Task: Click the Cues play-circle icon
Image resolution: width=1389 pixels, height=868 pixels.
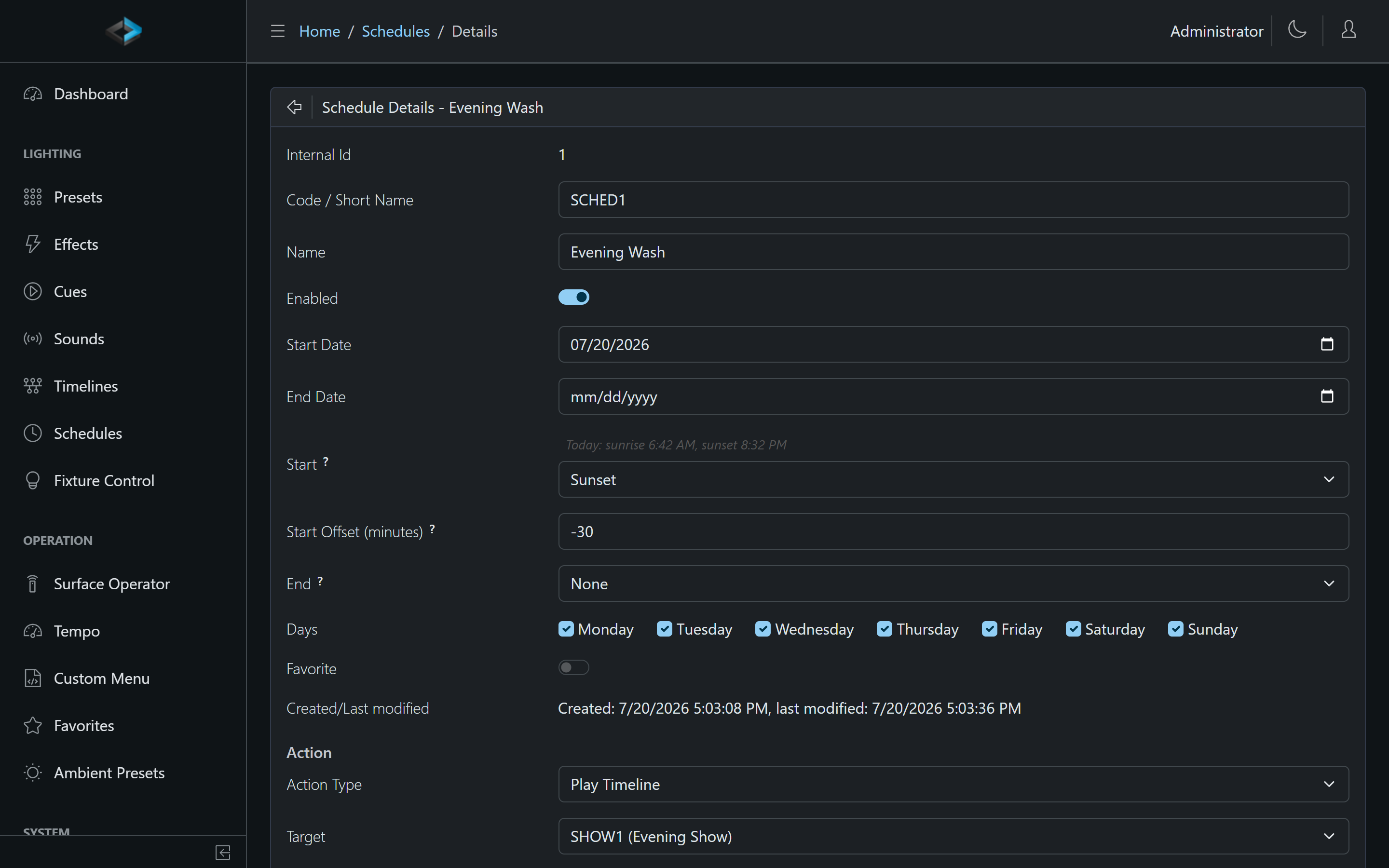Action: click(33, 292)
